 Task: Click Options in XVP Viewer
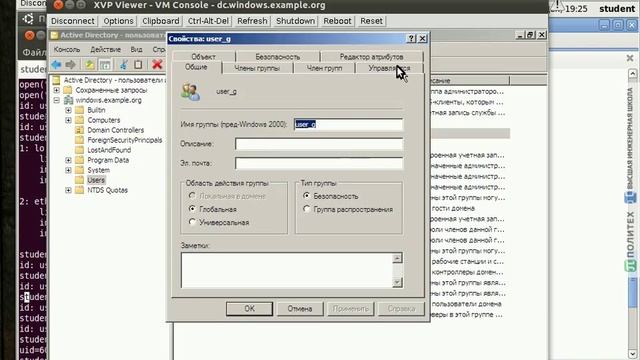tap(118, 21)
